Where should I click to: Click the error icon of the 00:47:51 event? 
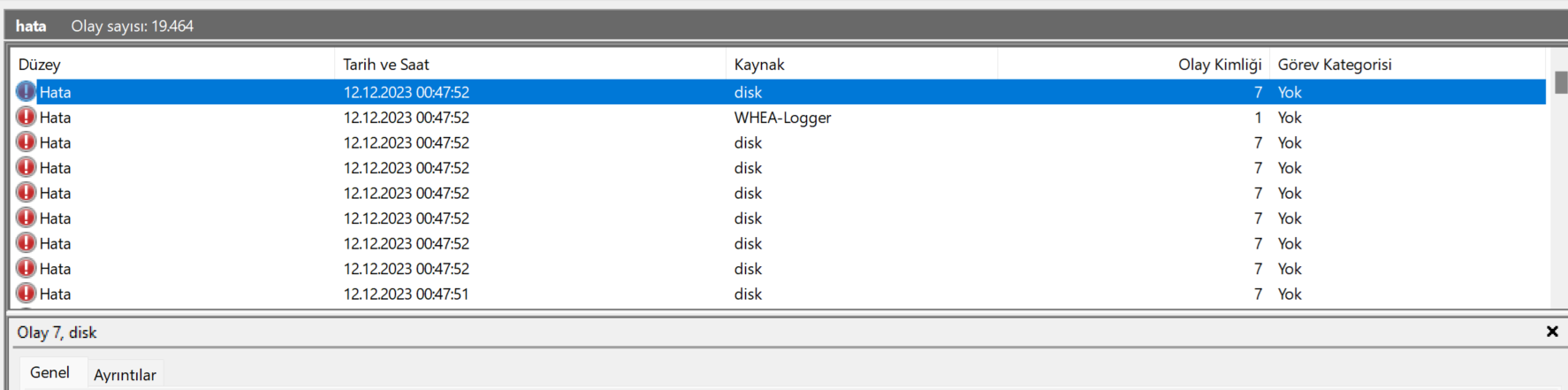pos(27,294)
